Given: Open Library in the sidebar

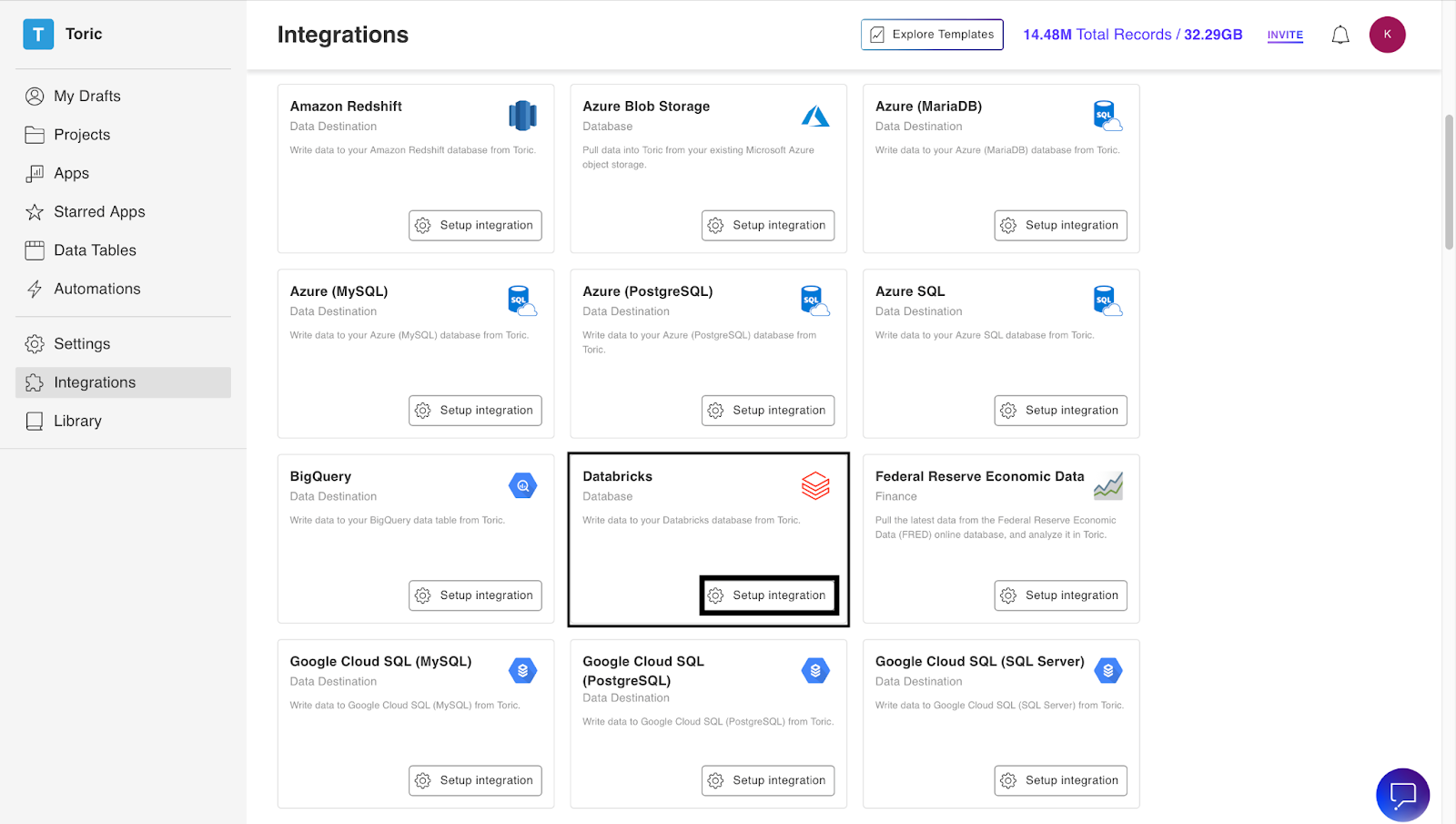Looking at the screenshot, I should coord(123,421).
